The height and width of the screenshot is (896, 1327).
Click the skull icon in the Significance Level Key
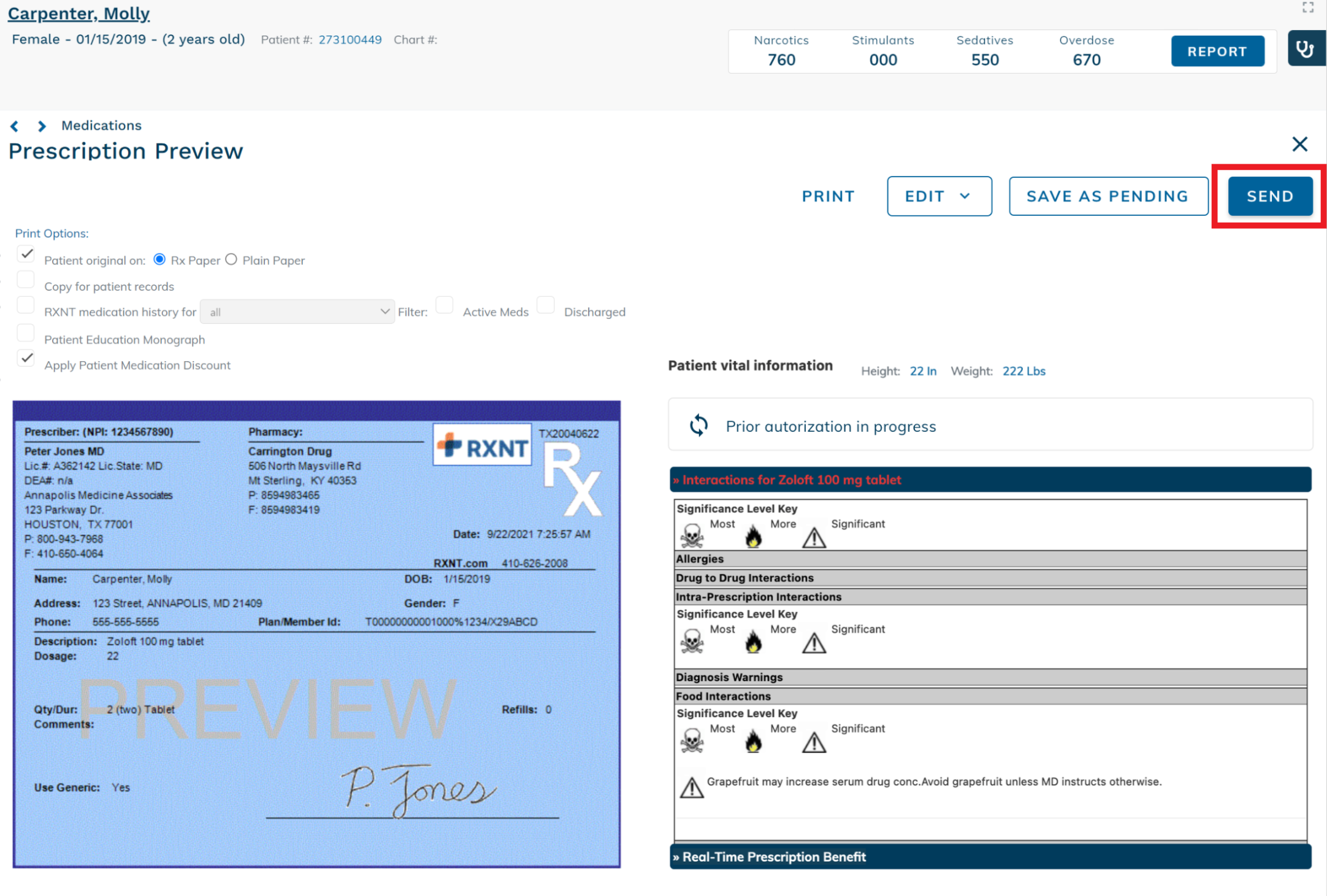click(x=692, y=534)
